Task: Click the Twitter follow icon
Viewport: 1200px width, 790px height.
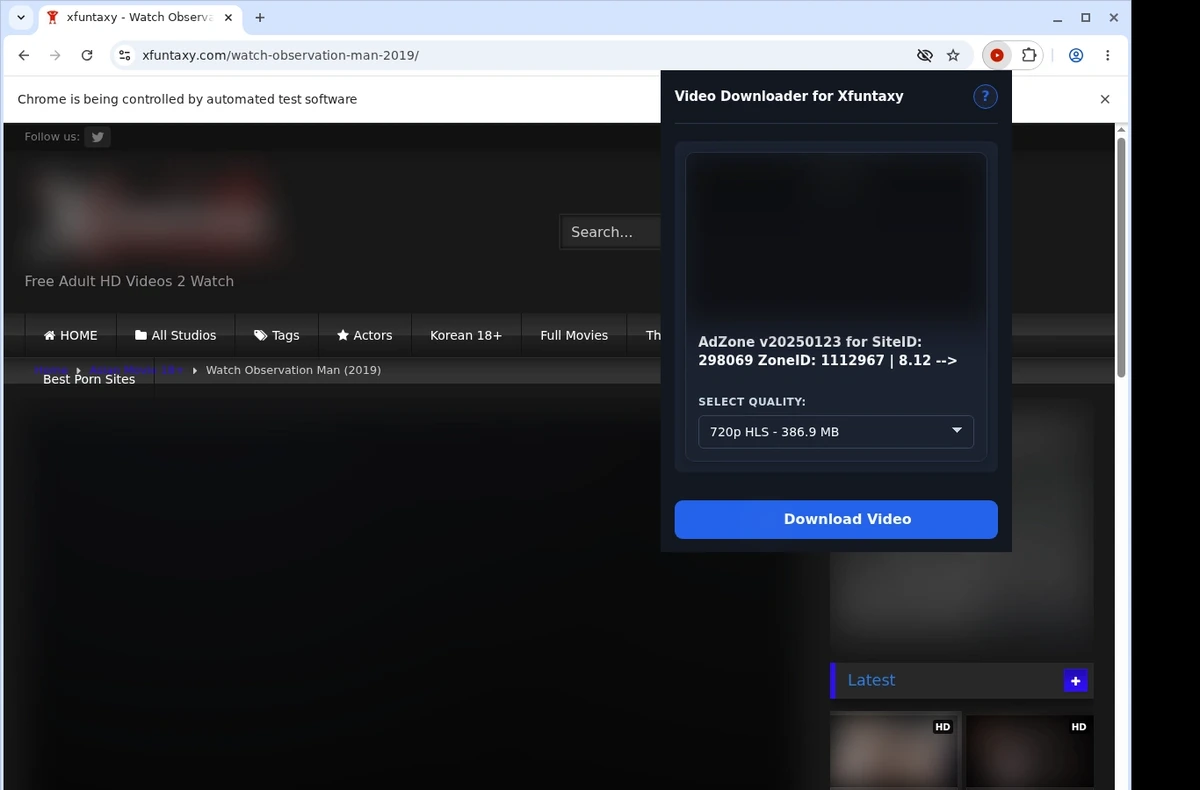Action: tap(97, 137)
